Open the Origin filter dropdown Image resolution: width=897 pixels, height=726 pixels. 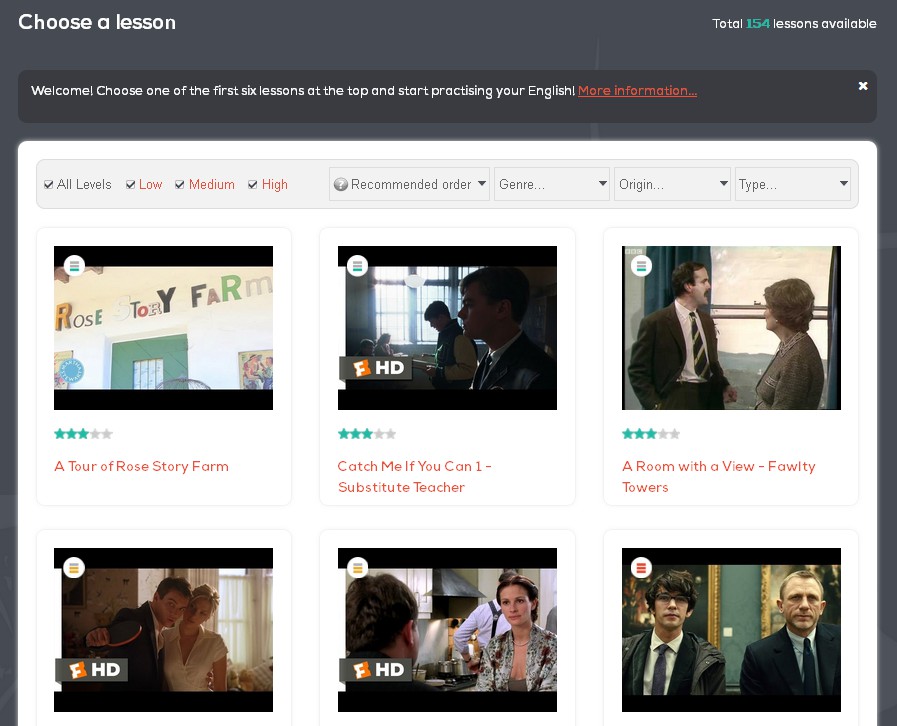pyautogui.click(x=672, y=184)
